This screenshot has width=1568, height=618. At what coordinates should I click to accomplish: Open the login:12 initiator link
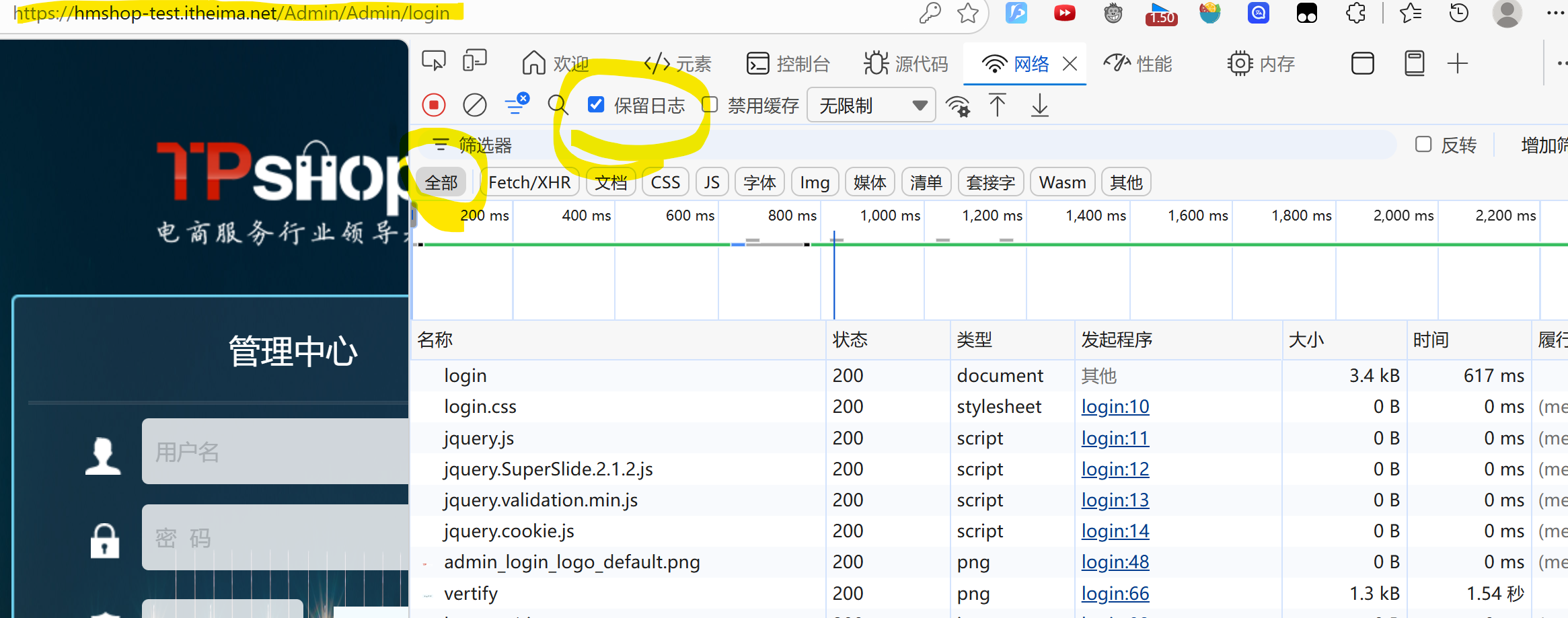(1115, 469)
